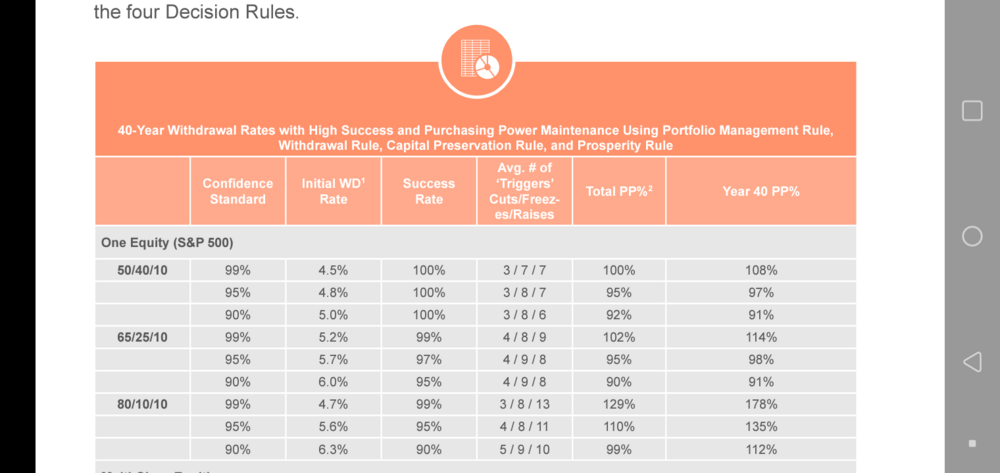
Task: Tap the small square dot below back button
Action: 972,442
